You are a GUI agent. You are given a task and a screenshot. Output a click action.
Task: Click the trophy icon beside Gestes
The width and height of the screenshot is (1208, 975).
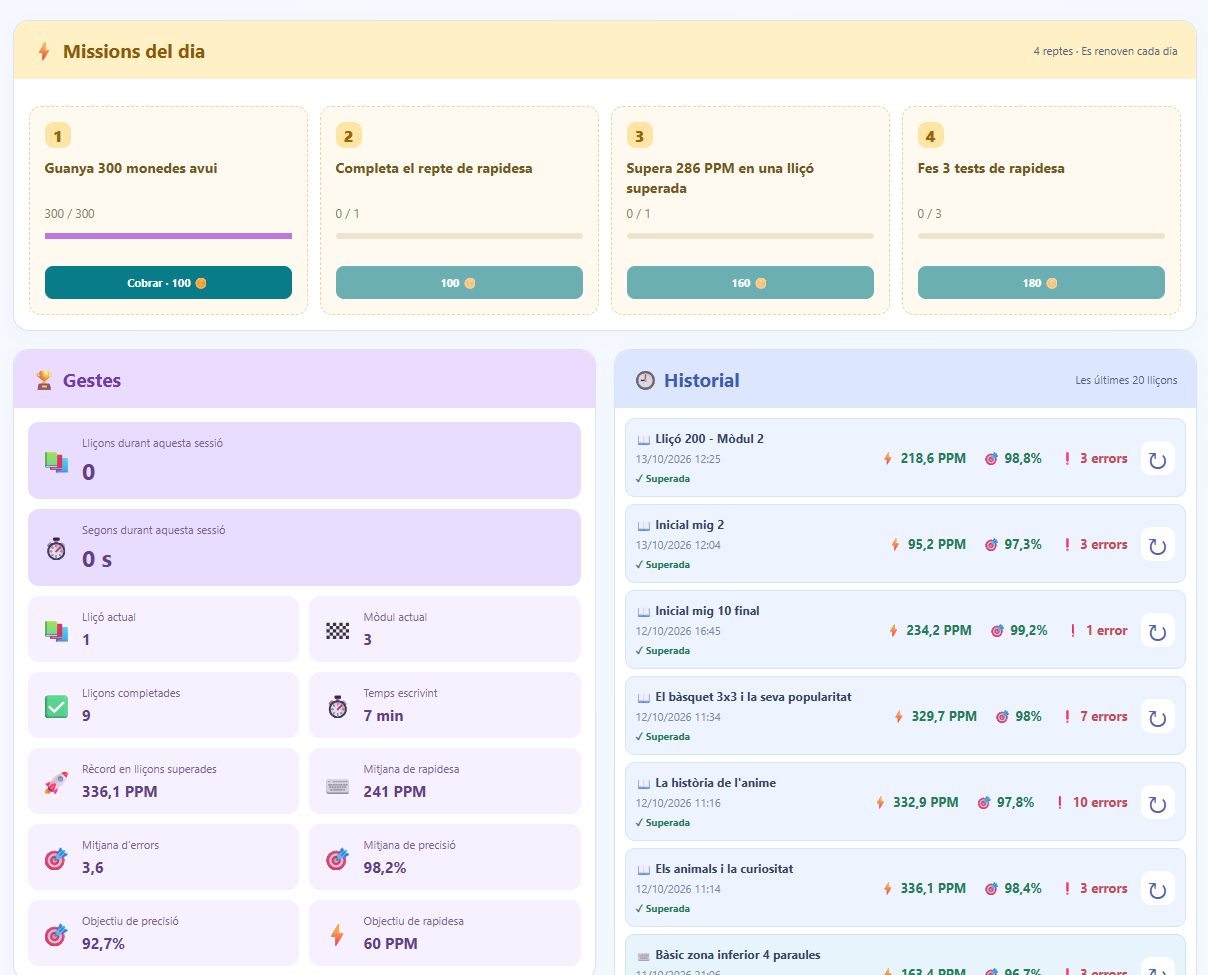point(44,380)
